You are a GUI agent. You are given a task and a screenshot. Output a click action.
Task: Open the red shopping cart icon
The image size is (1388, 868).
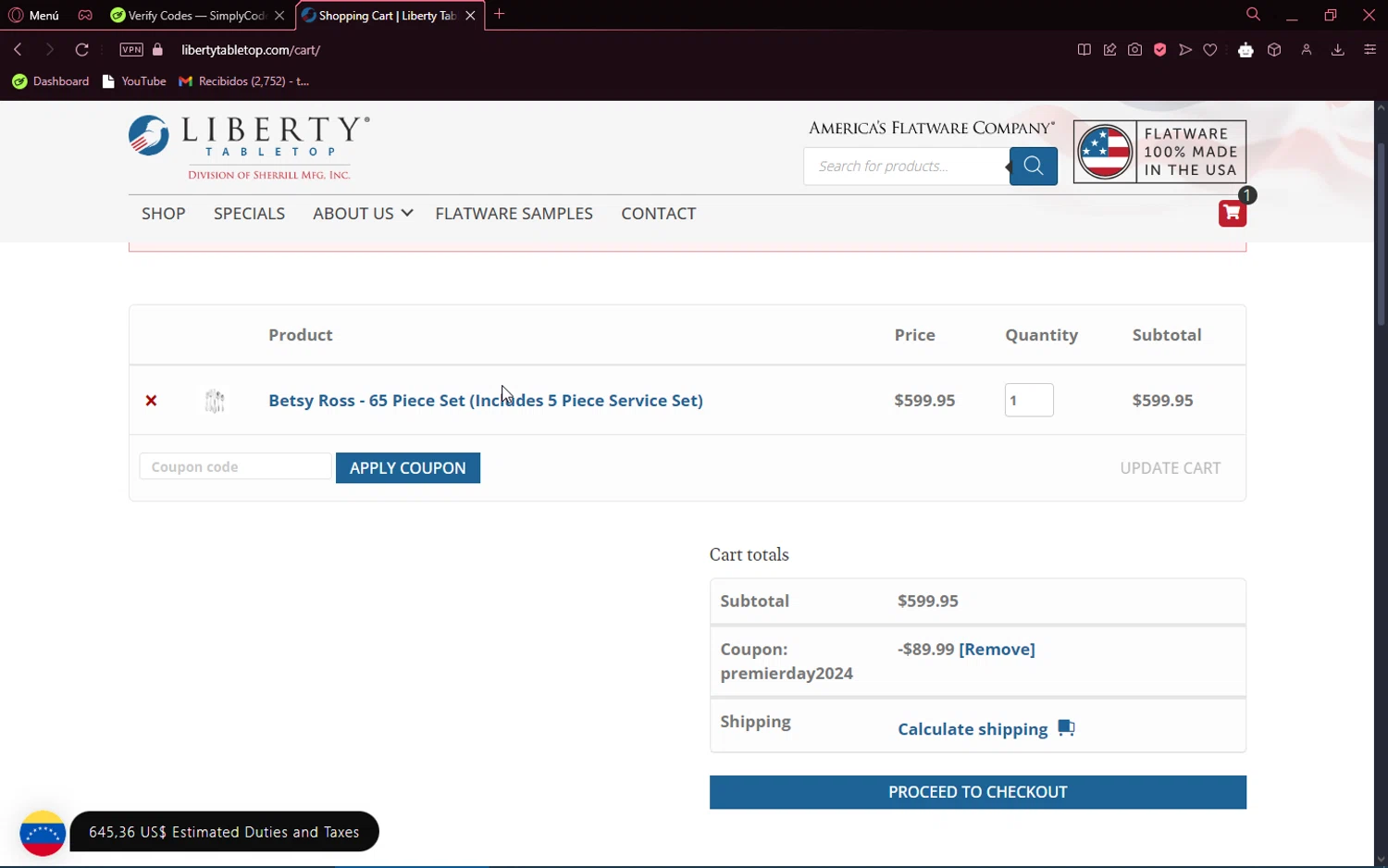[1232, 213]
